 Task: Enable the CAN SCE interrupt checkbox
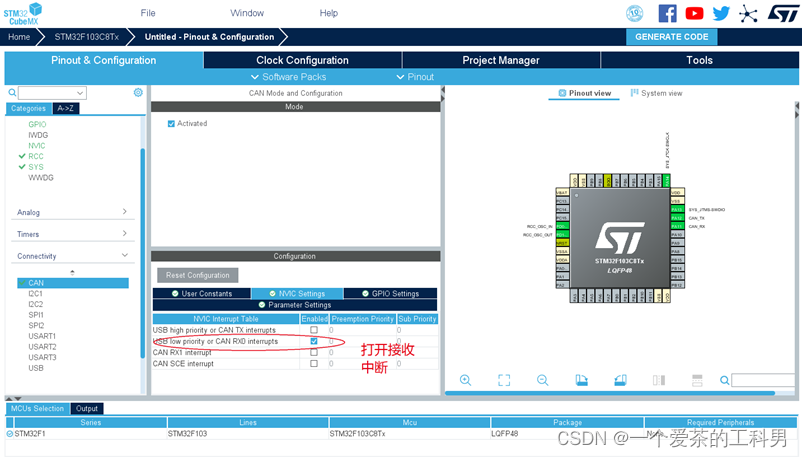tap(314, 363)
